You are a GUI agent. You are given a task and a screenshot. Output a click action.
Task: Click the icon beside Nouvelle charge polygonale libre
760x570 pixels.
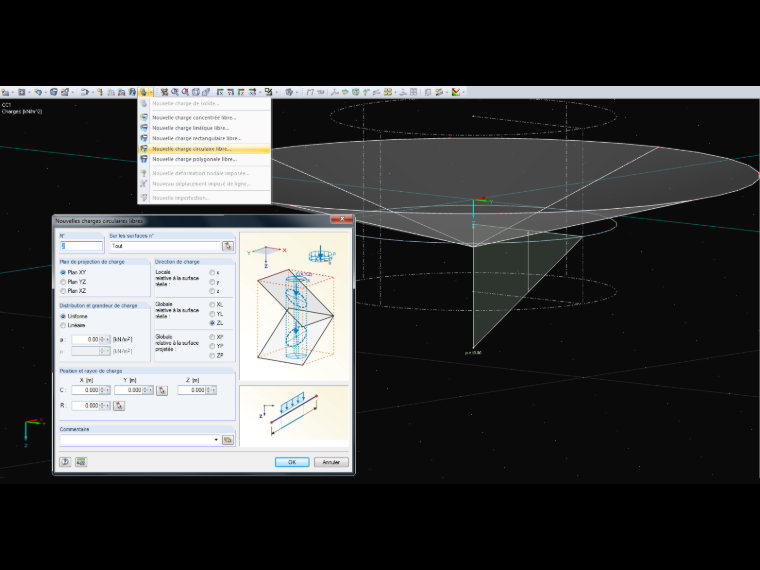pos(144,159)
